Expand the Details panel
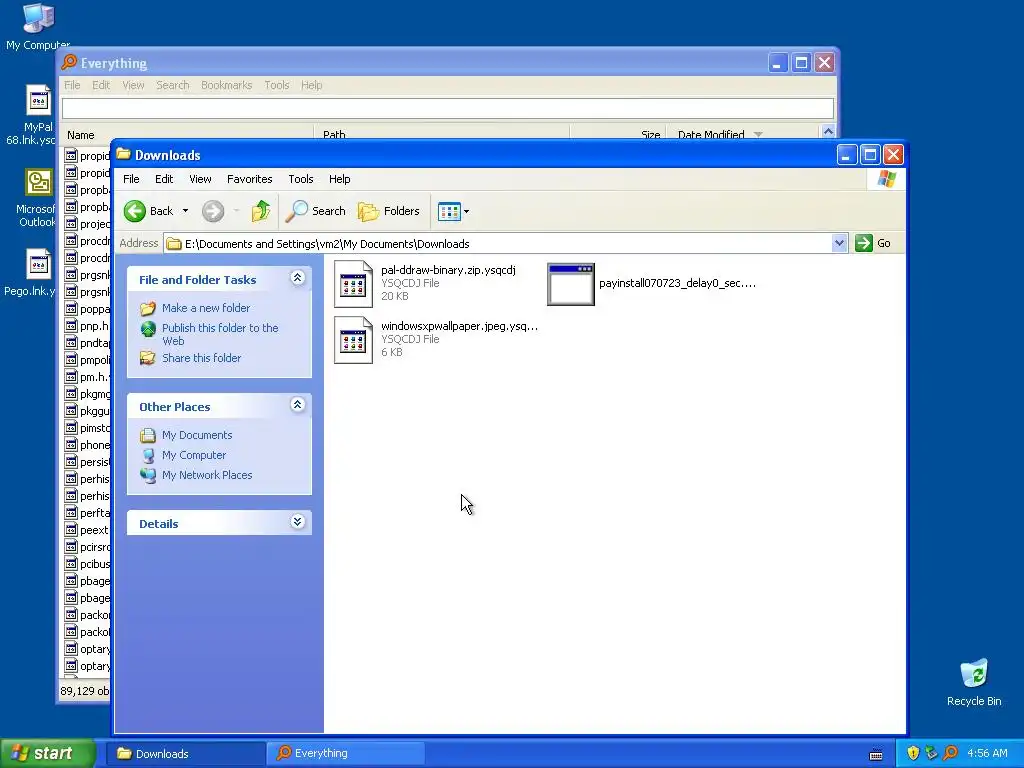Viewport: 1024px width, 768px height. coord(297,522)
